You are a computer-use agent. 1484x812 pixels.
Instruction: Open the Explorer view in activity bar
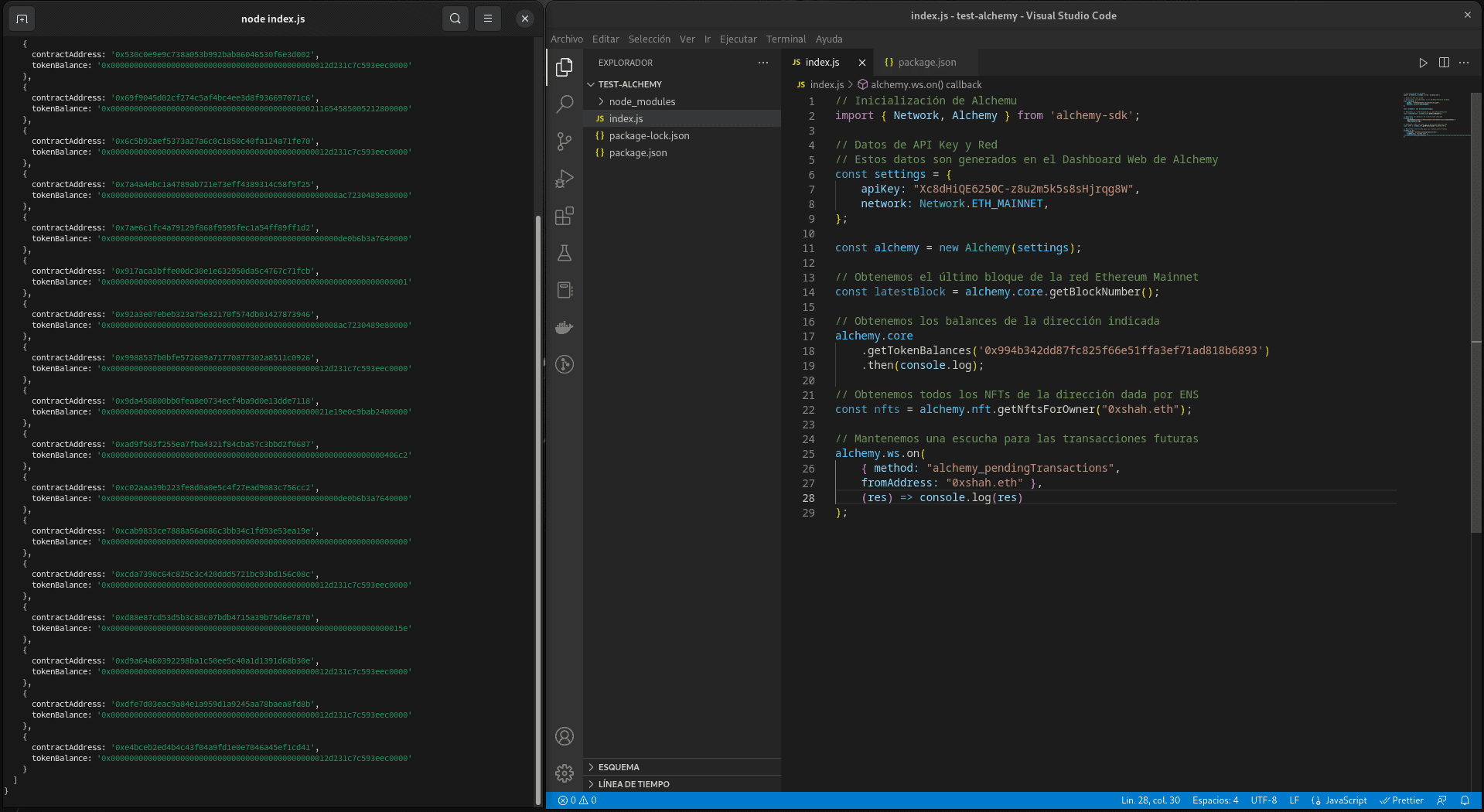[565, 67]
